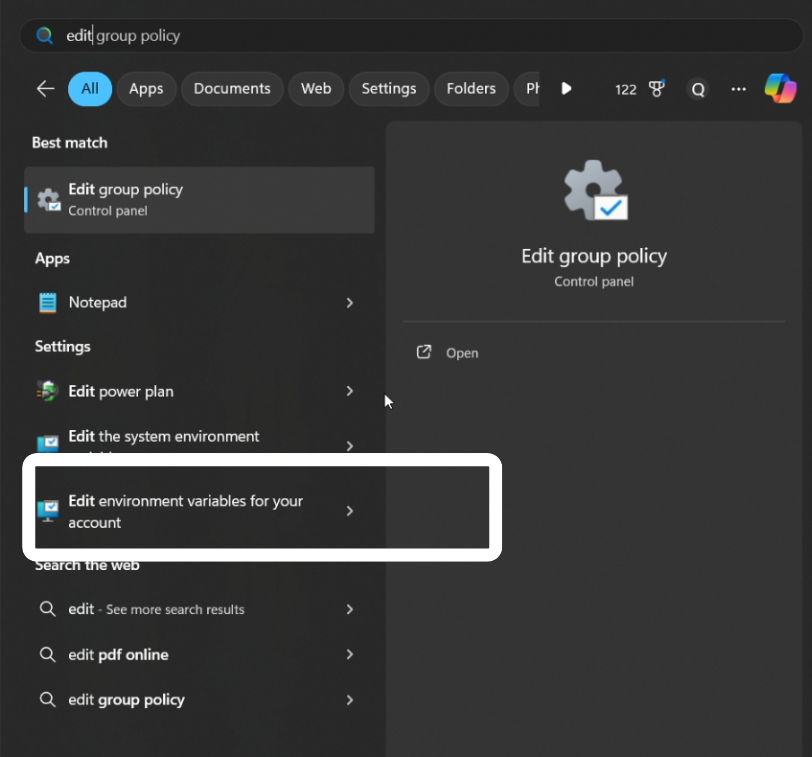Expand the Edit power plan chevron

pos(349,391)
